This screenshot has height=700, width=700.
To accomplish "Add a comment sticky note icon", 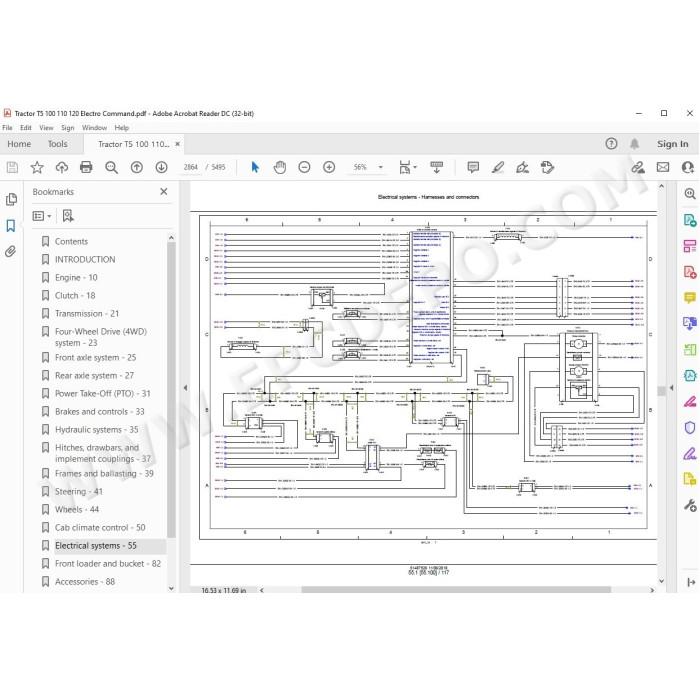I will [x=473, y=167].
